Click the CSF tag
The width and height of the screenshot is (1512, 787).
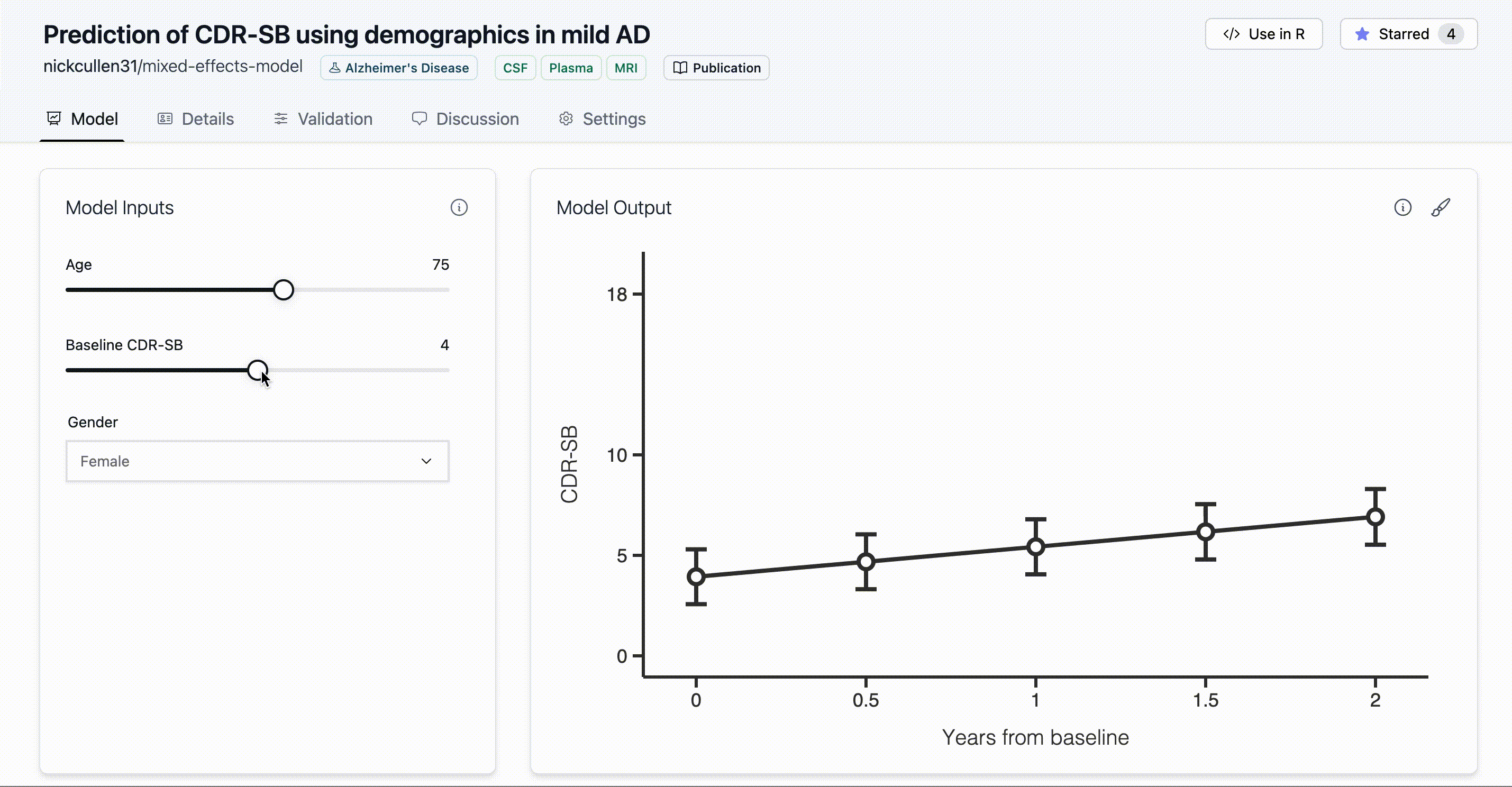coord(515,68)
